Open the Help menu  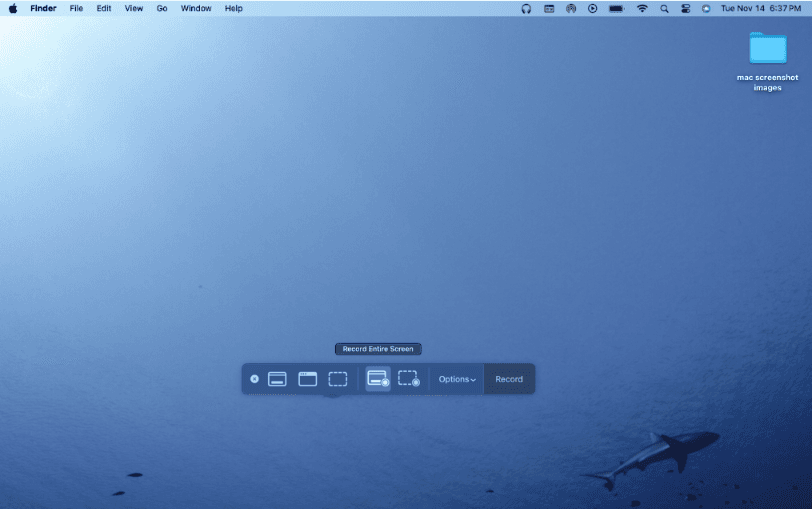[233, 8]
